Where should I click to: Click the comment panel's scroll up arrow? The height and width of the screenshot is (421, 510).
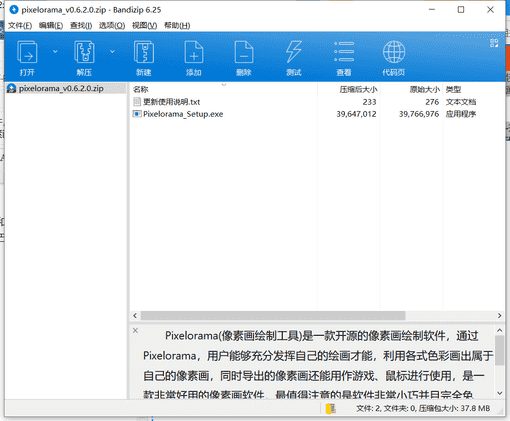(x=499, y=330)
